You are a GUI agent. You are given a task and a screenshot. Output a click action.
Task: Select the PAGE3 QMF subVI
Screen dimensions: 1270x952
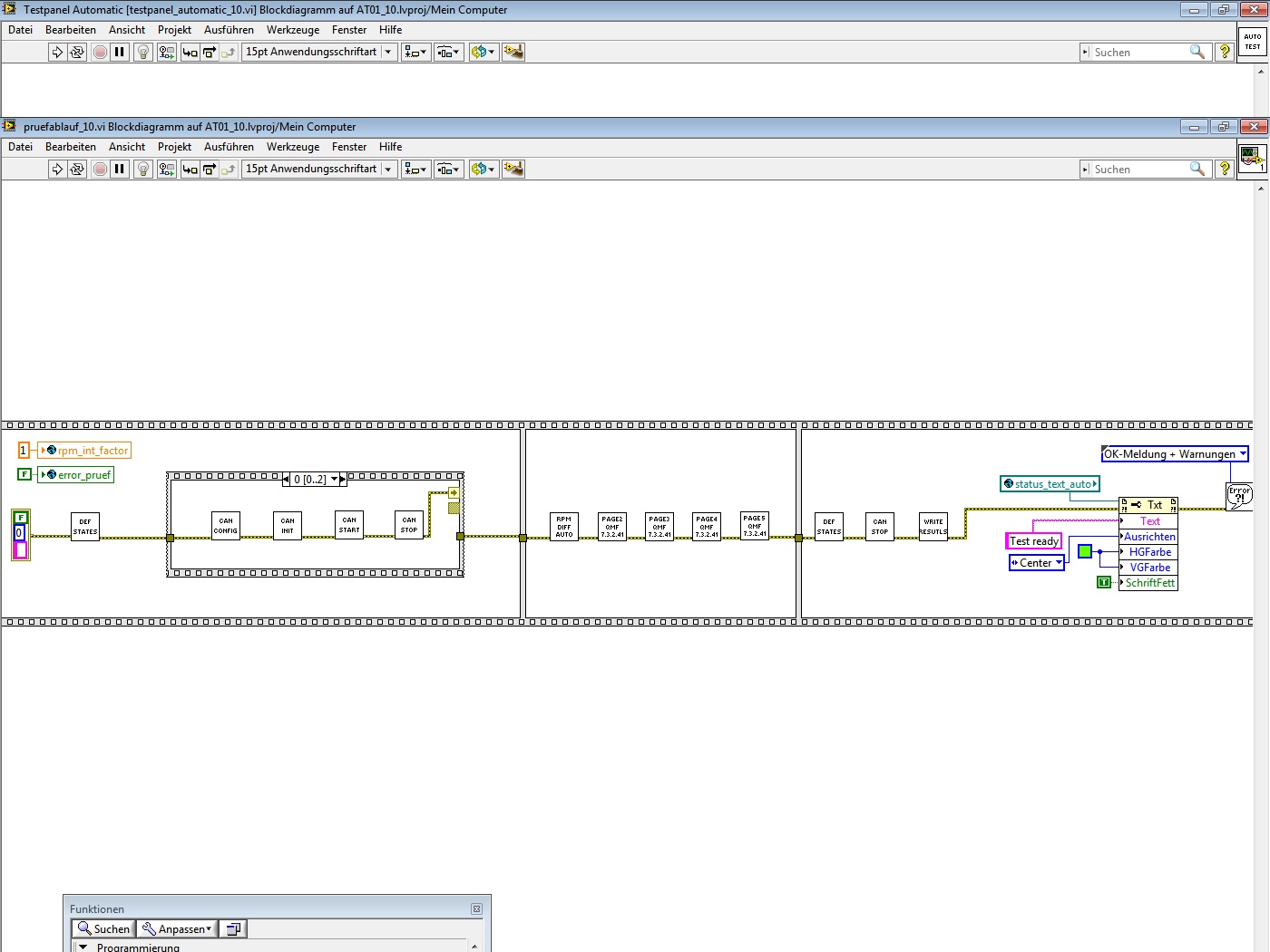click(659, 527)
